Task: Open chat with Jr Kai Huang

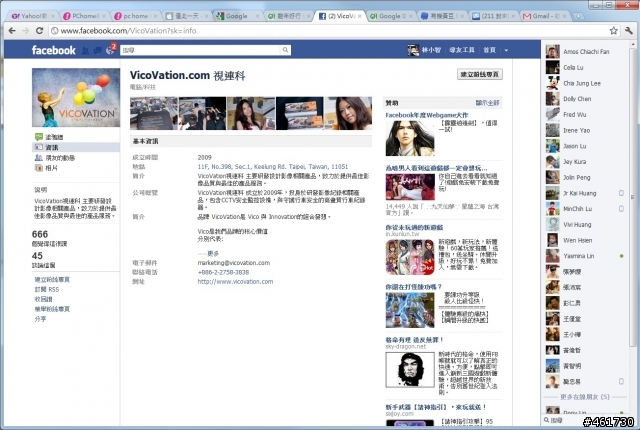Action: point(585,193)
